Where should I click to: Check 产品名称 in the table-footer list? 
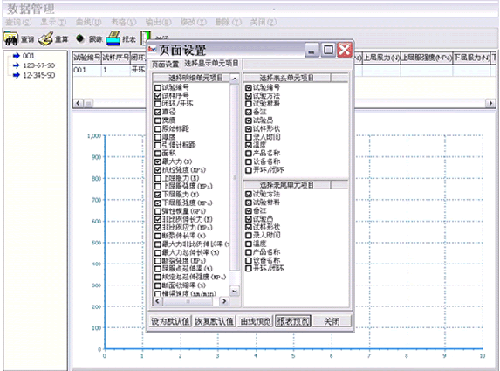[x=248, y=252]
